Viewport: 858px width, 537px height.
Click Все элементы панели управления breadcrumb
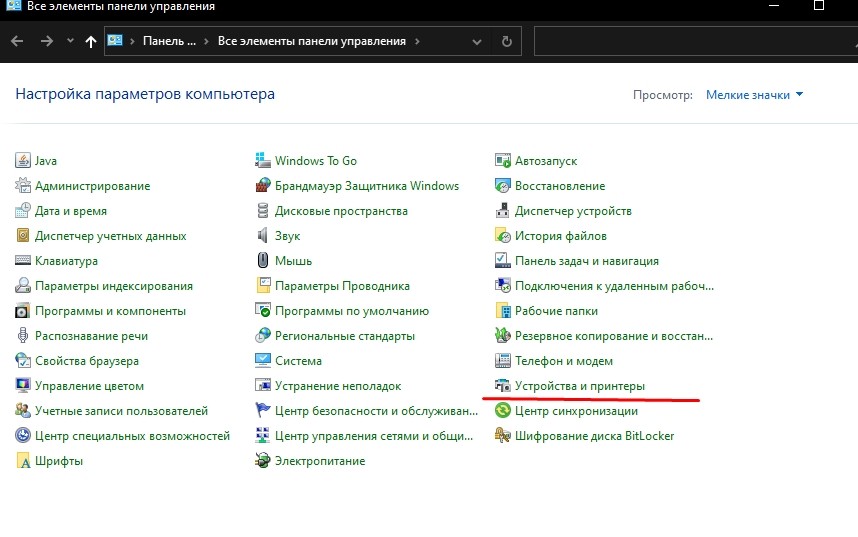pos(312,41)
